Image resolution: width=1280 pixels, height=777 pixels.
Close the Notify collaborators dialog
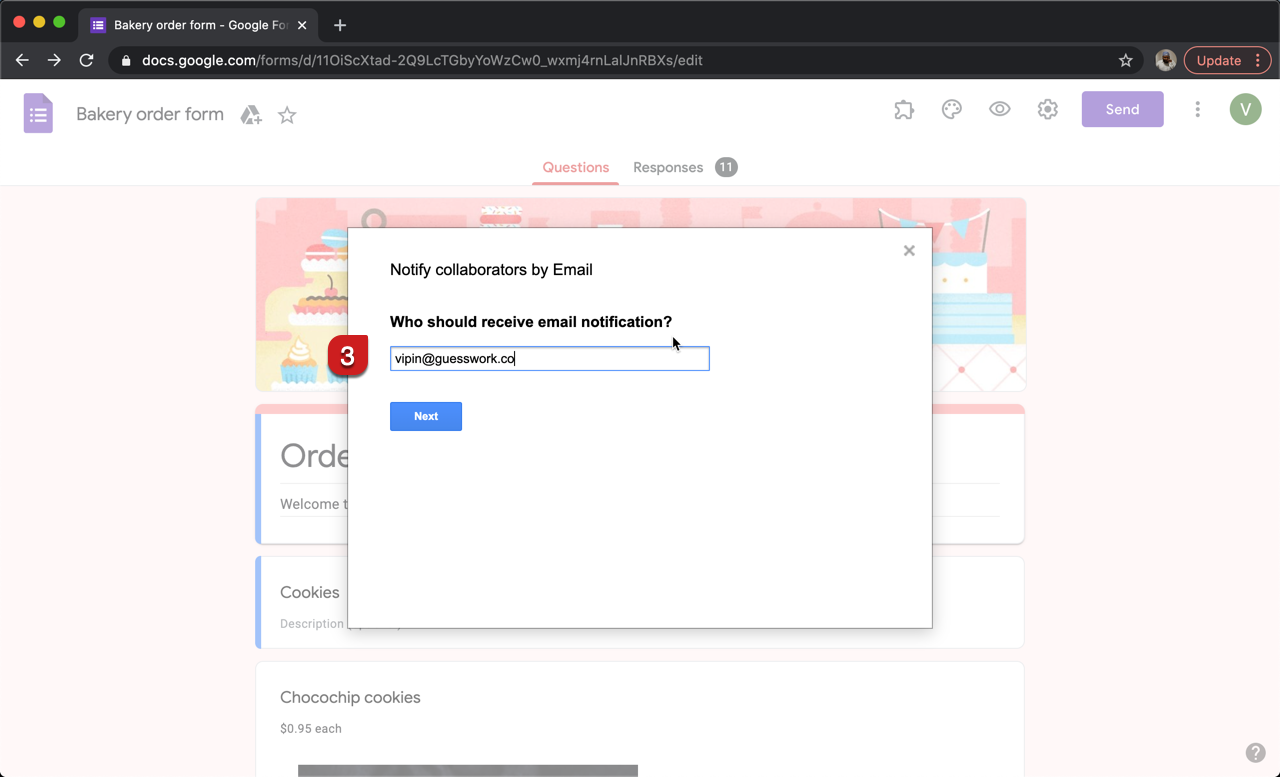pyautogui.click(x=909, y=250)
